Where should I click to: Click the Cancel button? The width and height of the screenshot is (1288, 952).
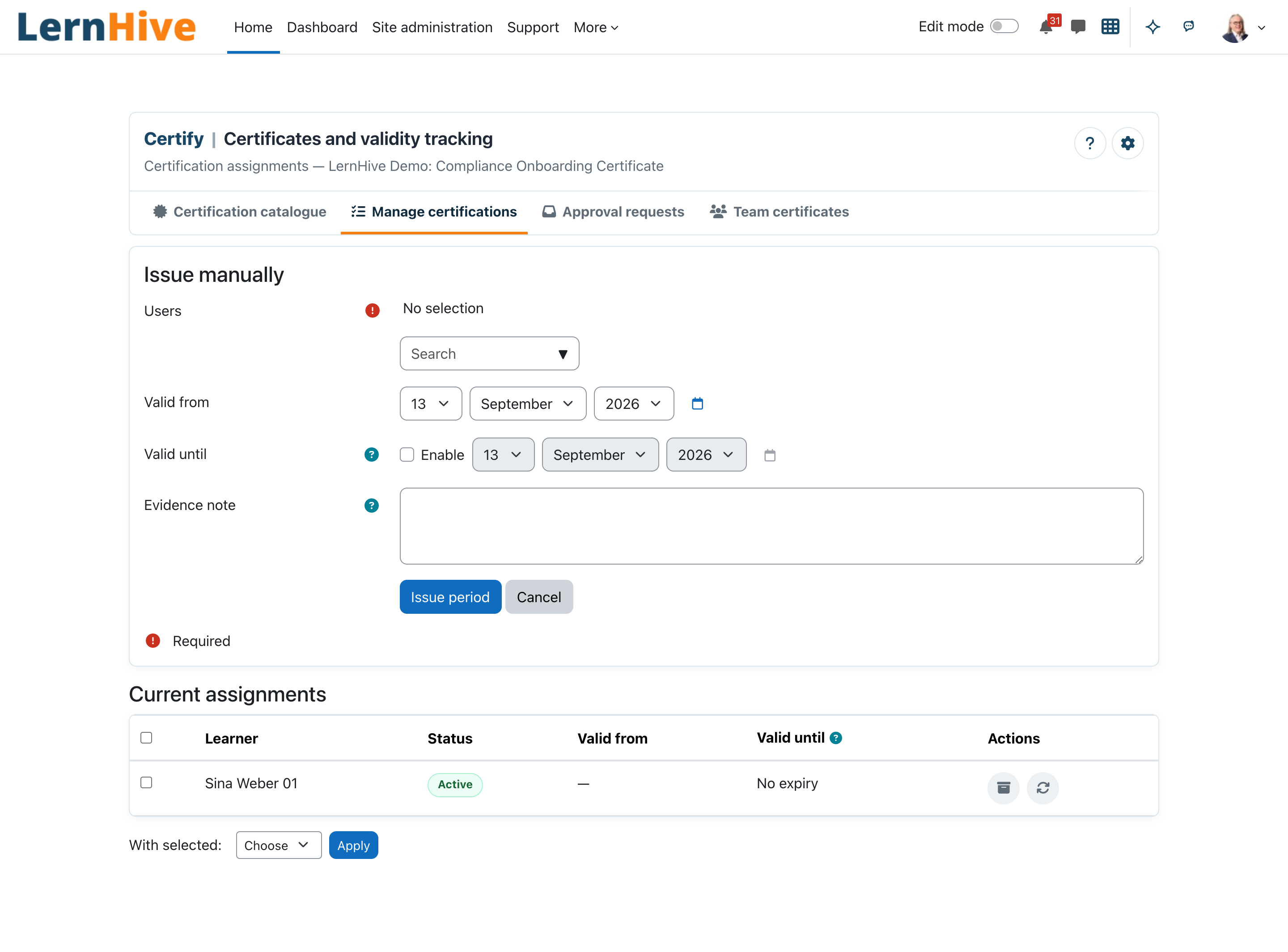click(x=538, y=596)
